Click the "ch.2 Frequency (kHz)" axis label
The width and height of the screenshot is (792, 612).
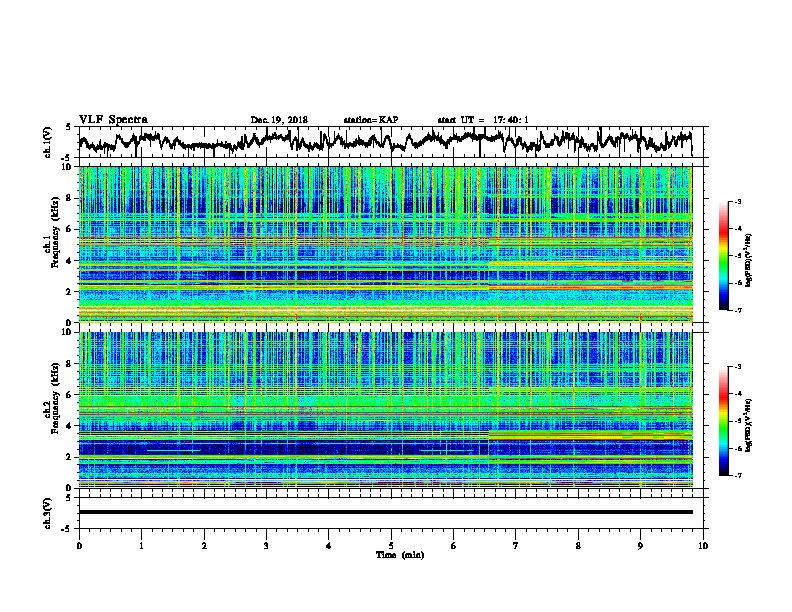51,398
